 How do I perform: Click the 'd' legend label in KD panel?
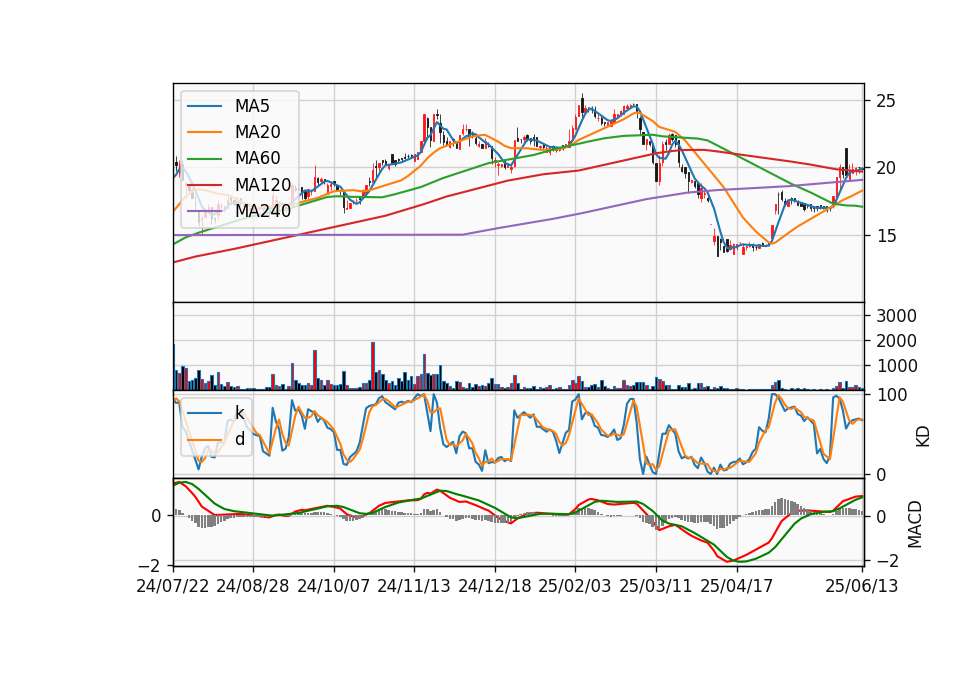(239, 439)
